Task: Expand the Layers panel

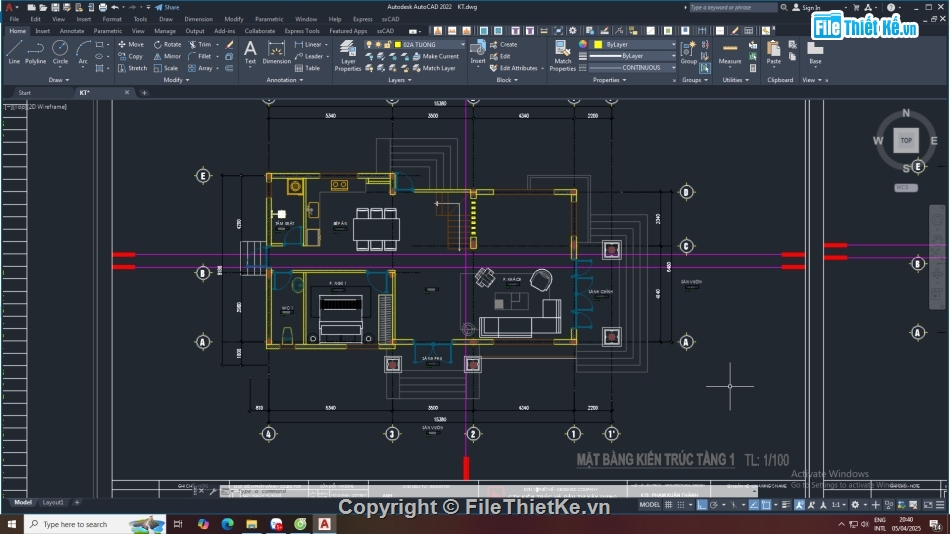Action: pyautogui.click(x=399, y=80)
